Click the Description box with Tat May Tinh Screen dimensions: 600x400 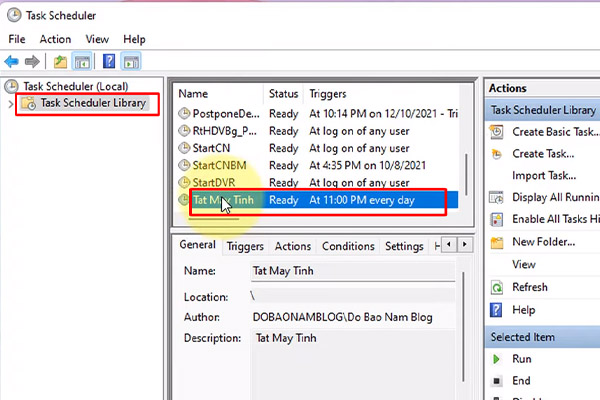coord(353,364)
